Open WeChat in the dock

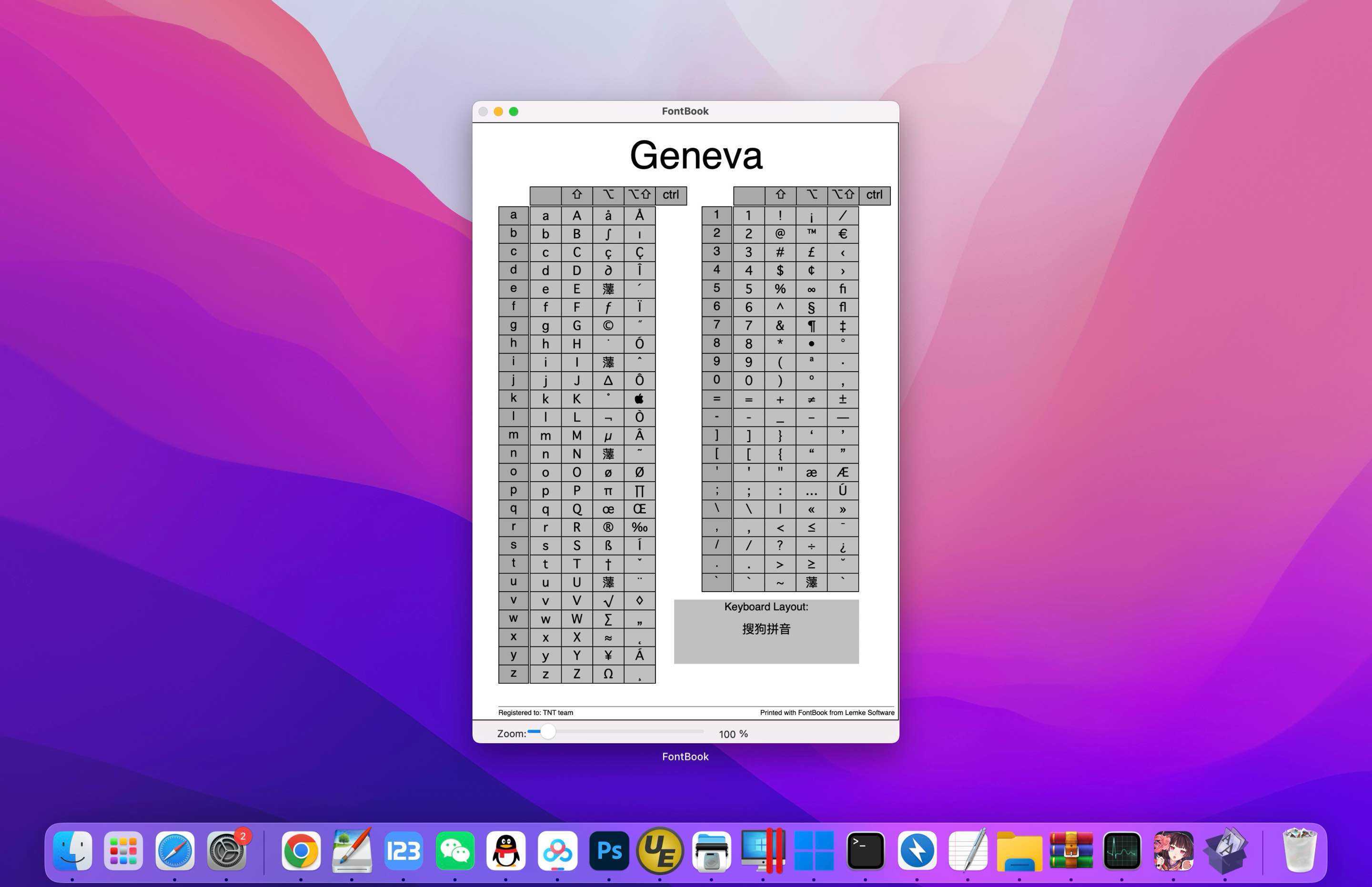pos(455,851)
